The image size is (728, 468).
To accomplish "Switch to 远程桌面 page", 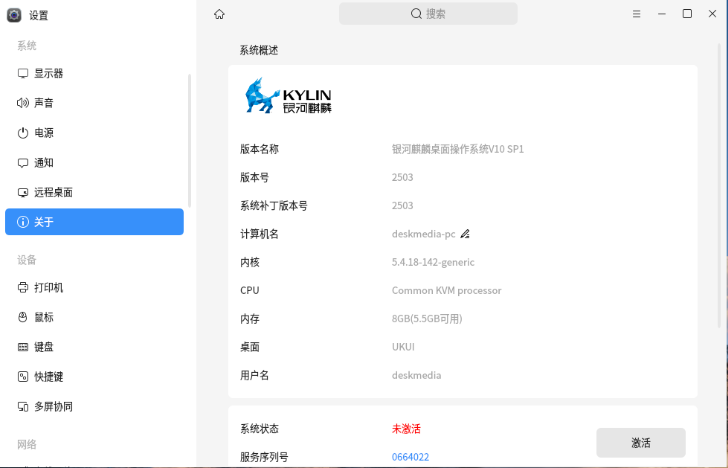I will tap(94, 192).
